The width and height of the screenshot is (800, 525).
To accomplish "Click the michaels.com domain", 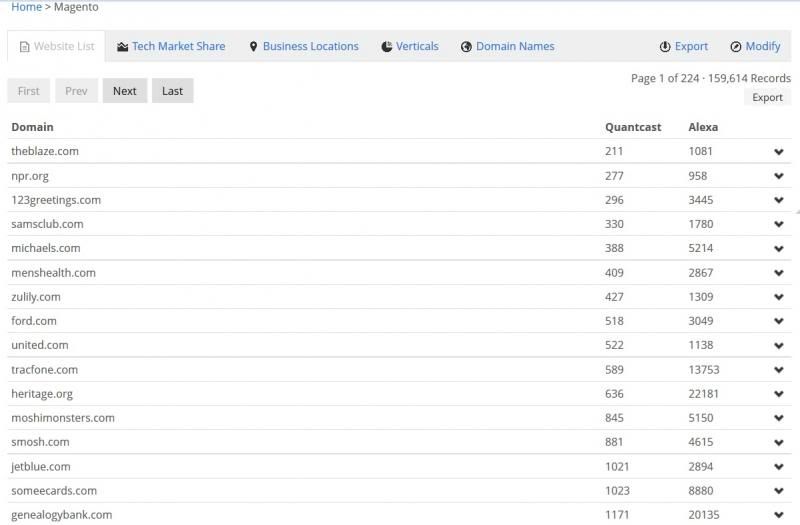I will click(46, 248).
